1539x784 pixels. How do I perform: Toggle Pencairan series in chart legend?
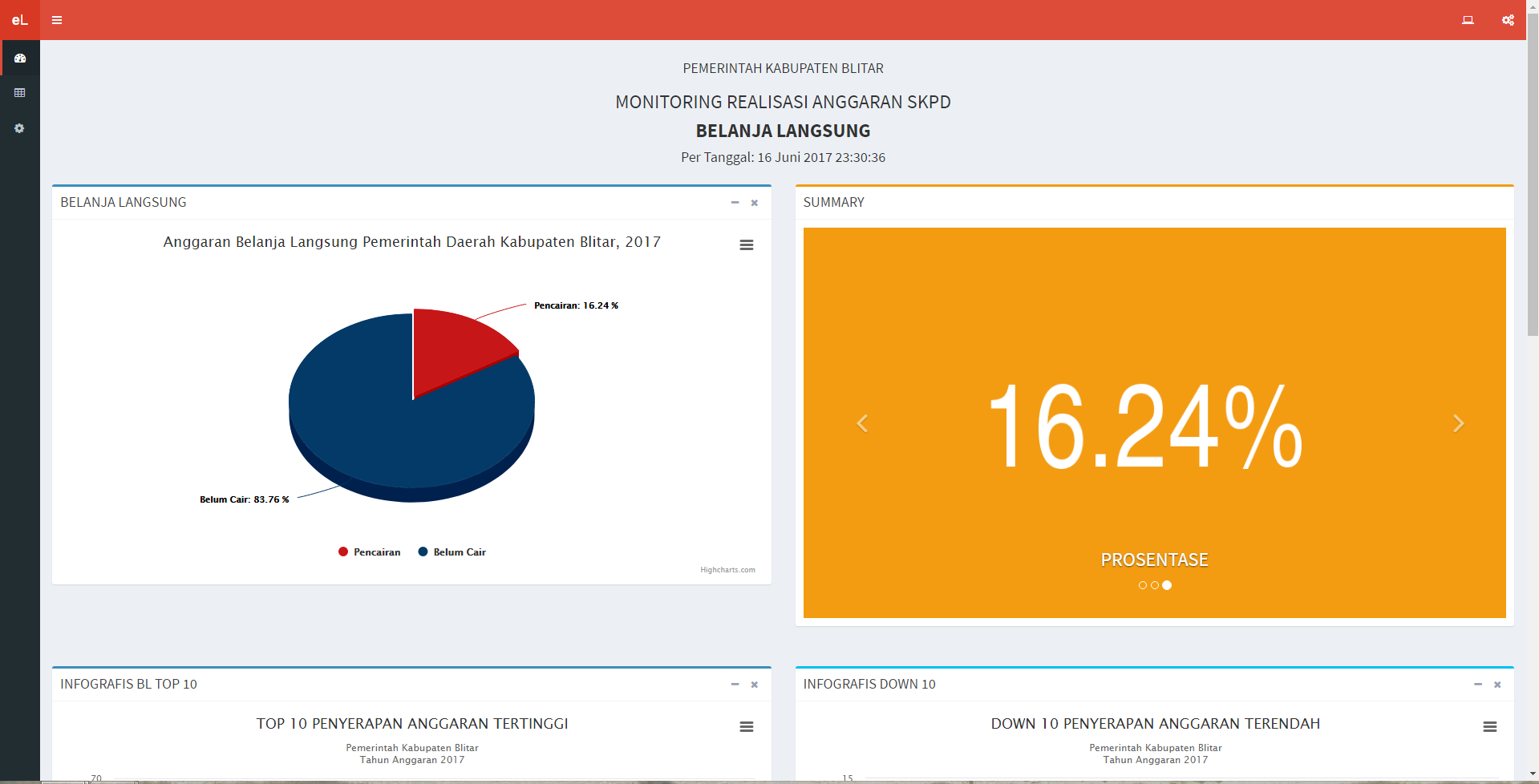369,552
